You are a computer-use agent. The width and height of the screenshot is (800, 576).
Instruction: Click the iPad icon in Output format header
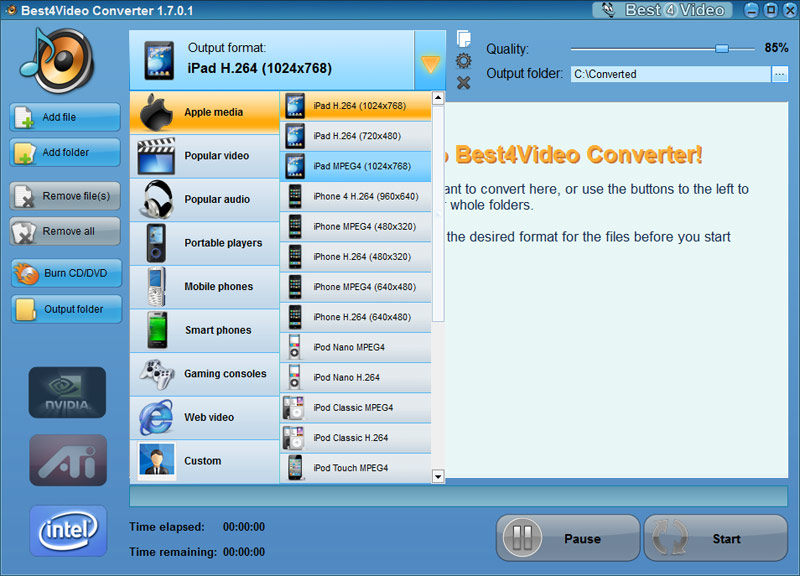pyautogui.click(x=159, y=60)
